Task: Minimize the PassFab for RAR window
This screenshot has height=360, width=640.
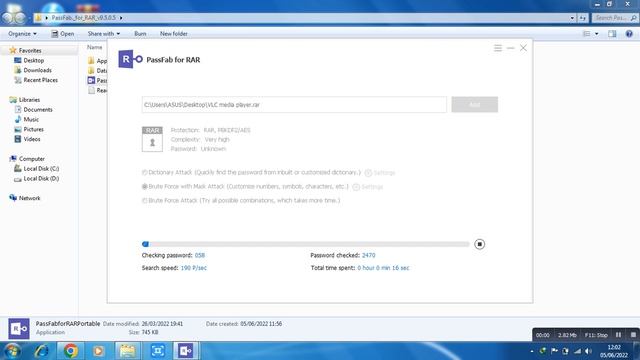Action: [510, 48]
